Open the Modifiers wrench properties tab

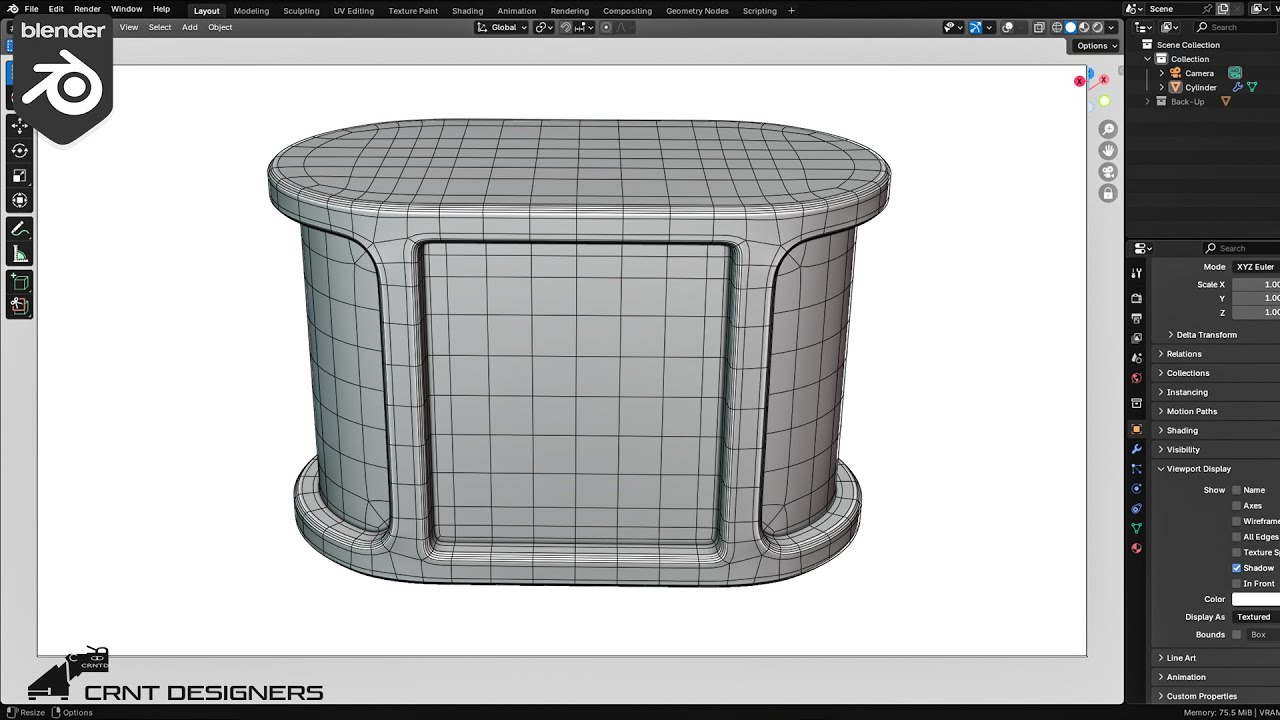(x=1136, y=449)
